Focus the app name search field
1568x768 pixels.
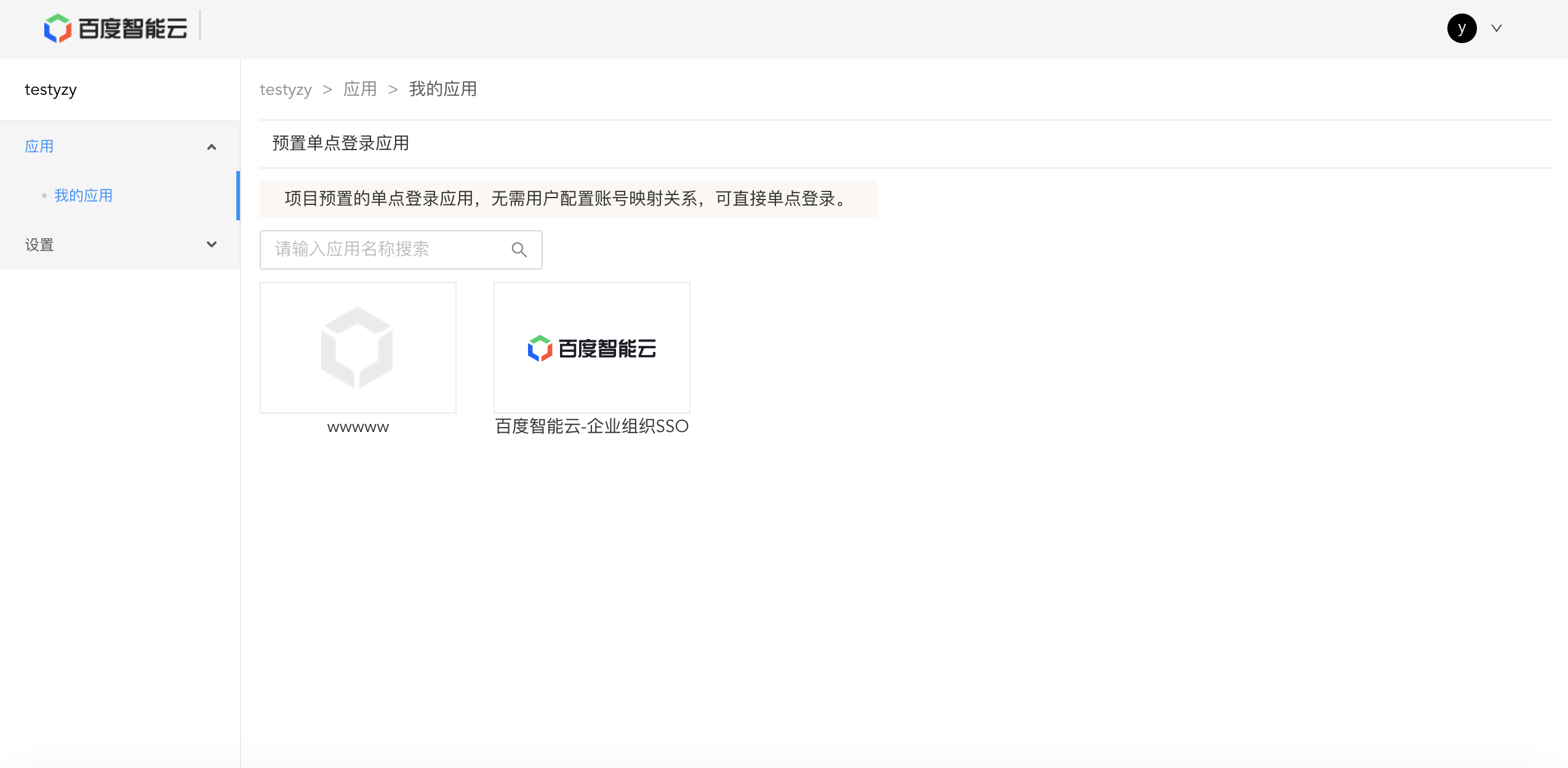click(x=401, y=250)
